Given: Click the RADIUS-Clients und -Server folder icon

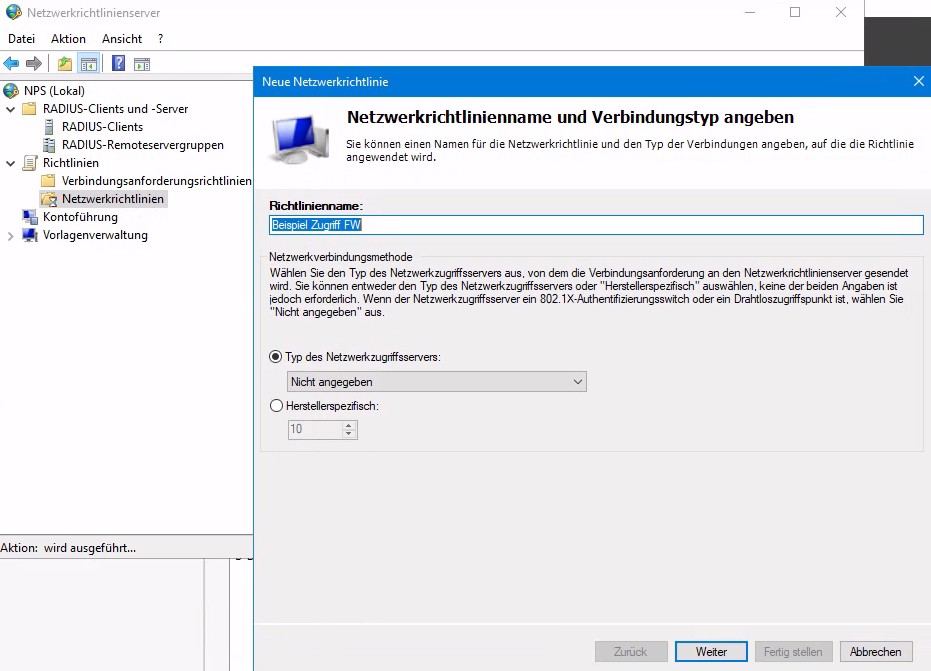Looking at the screenshot, I should click(29, 109).
